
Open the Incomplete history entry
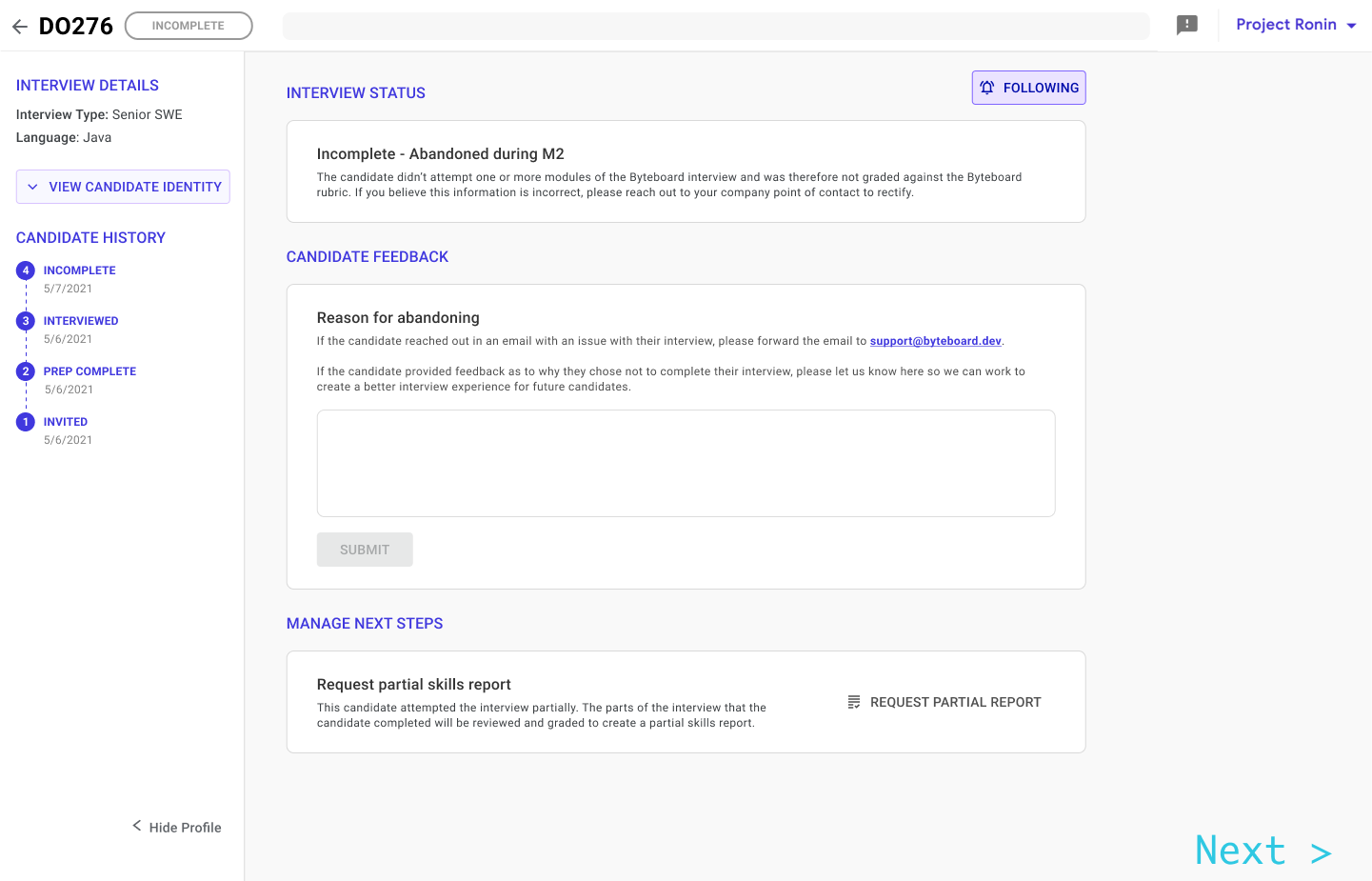pyautogui.click(x=79, y=270)
